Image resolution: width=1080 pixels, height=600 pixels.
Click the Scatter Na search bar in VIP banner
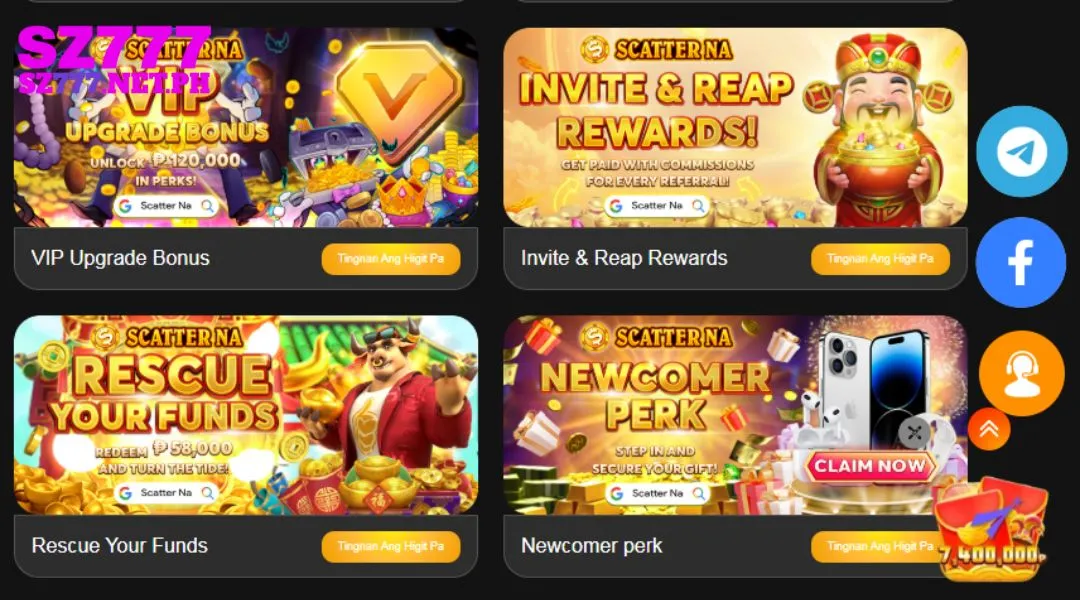166,205
